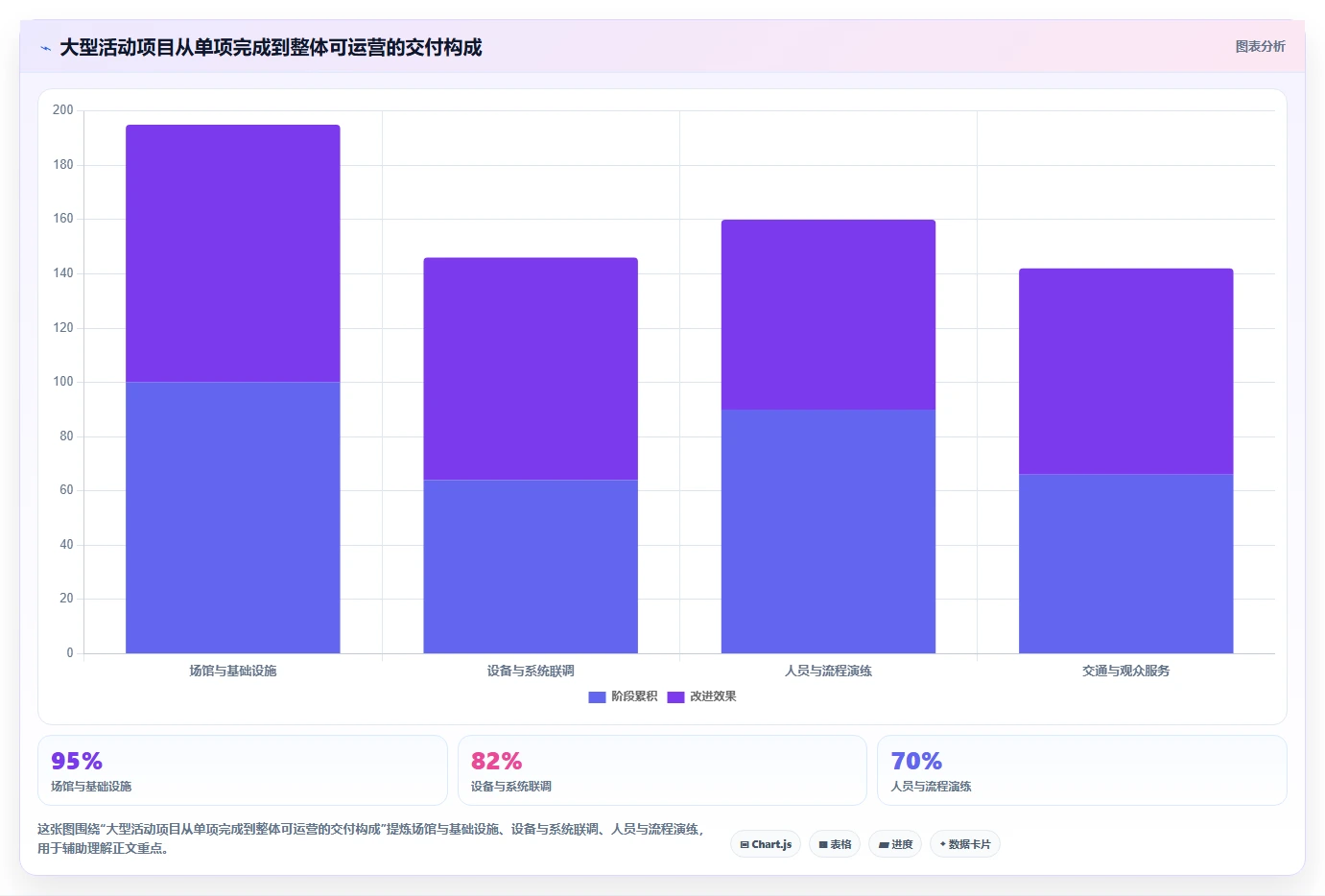Click the 交通与观众服务 x-axis label
This screenshot has height=896, width=1325.
pos(1126,671)
